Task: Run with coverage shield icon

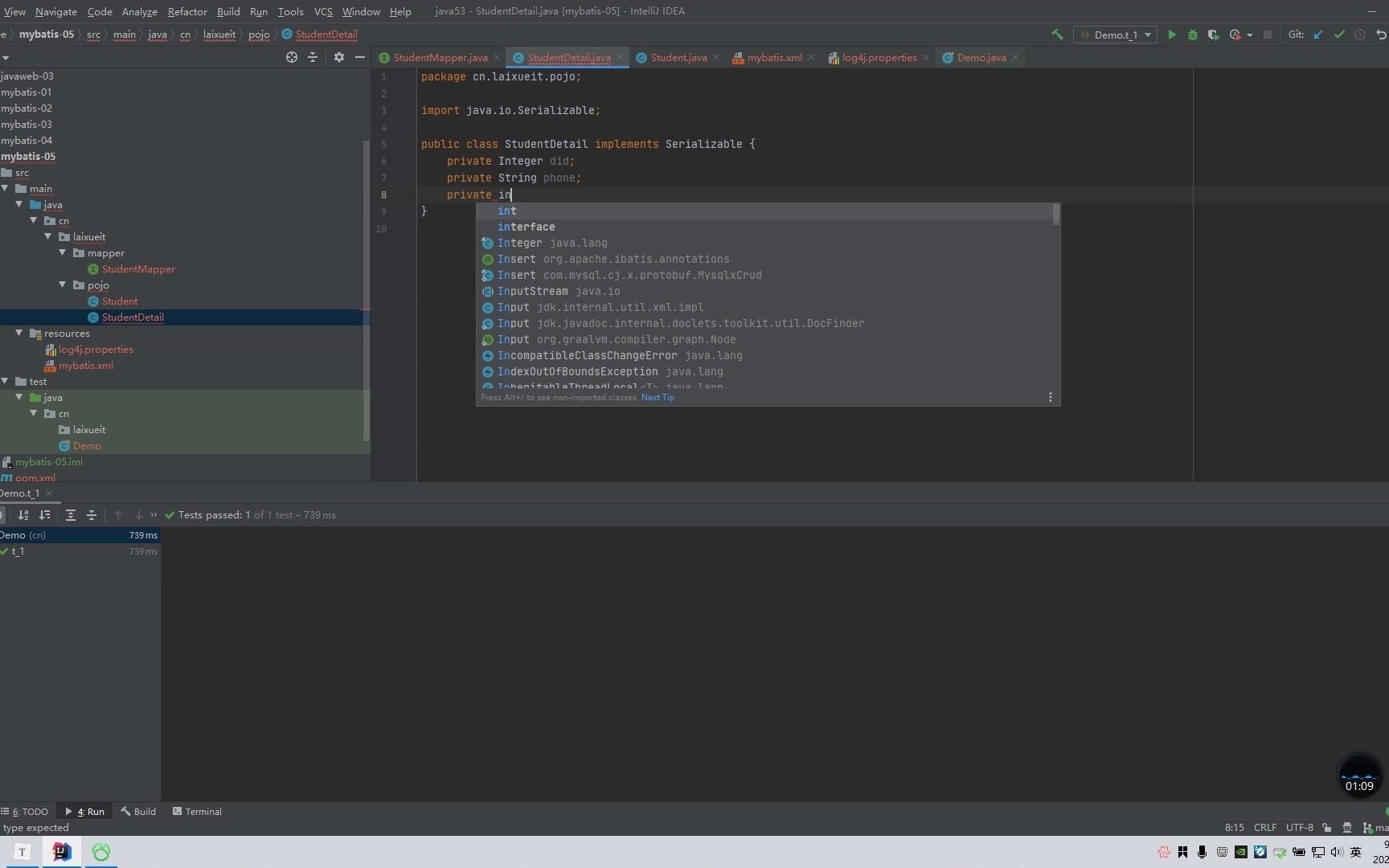Action: (1214, 35)
